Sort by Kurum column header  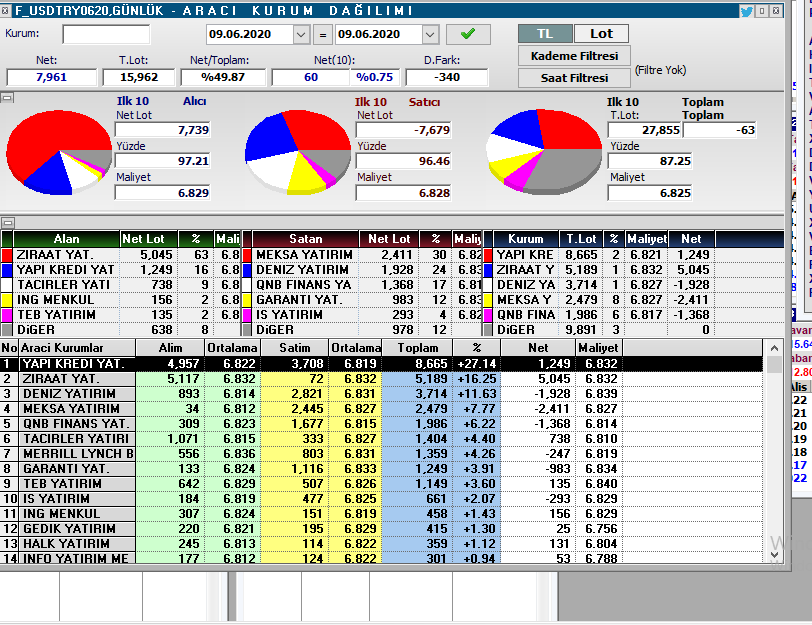coord(526,239)
